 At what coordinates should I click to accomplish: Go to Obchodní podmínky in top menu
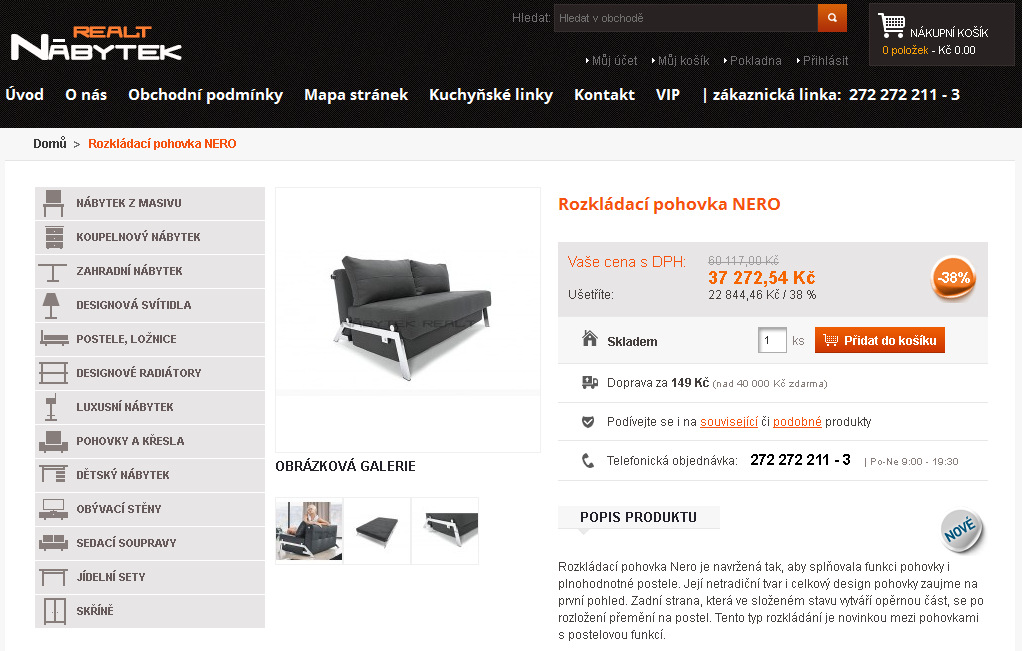click(x=205, y=94)
